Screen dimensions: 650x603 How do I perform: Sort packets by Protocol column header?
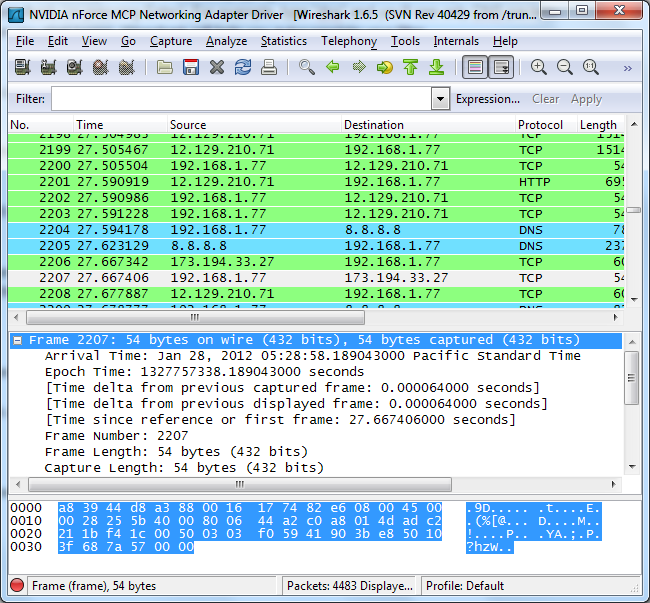click(540, 125)
